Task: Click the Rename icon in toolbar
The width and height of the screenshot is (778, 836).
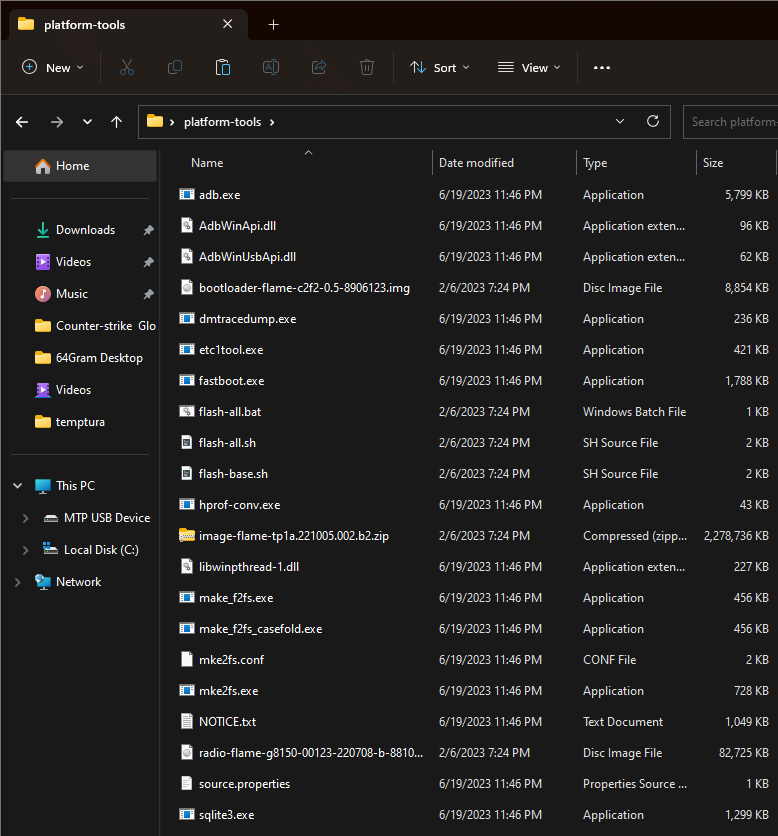Action: click(x=271, y=67)
